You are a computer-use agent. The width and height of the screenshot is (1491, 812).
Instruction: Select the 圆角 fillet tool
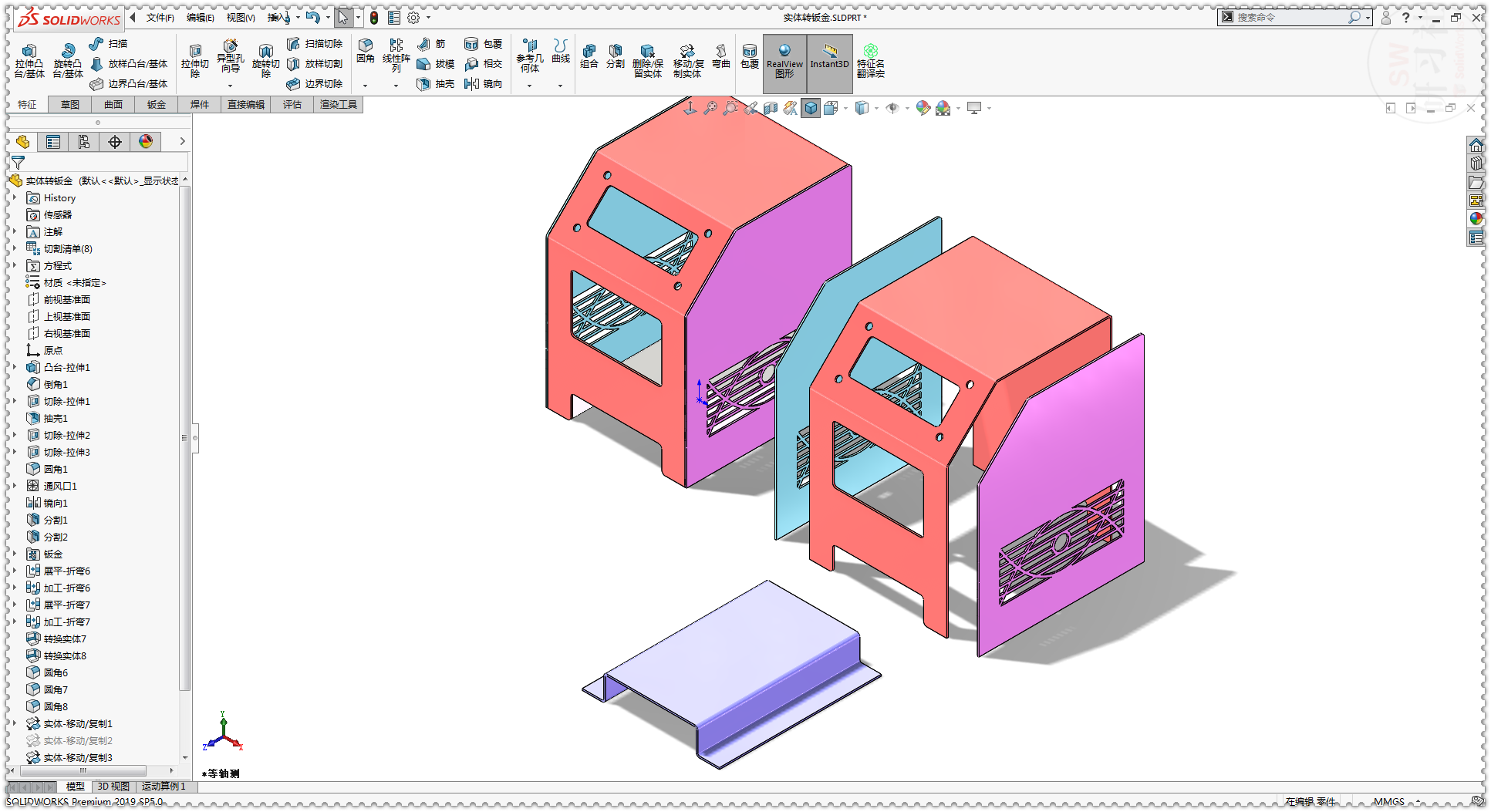(x=365, y=55)
